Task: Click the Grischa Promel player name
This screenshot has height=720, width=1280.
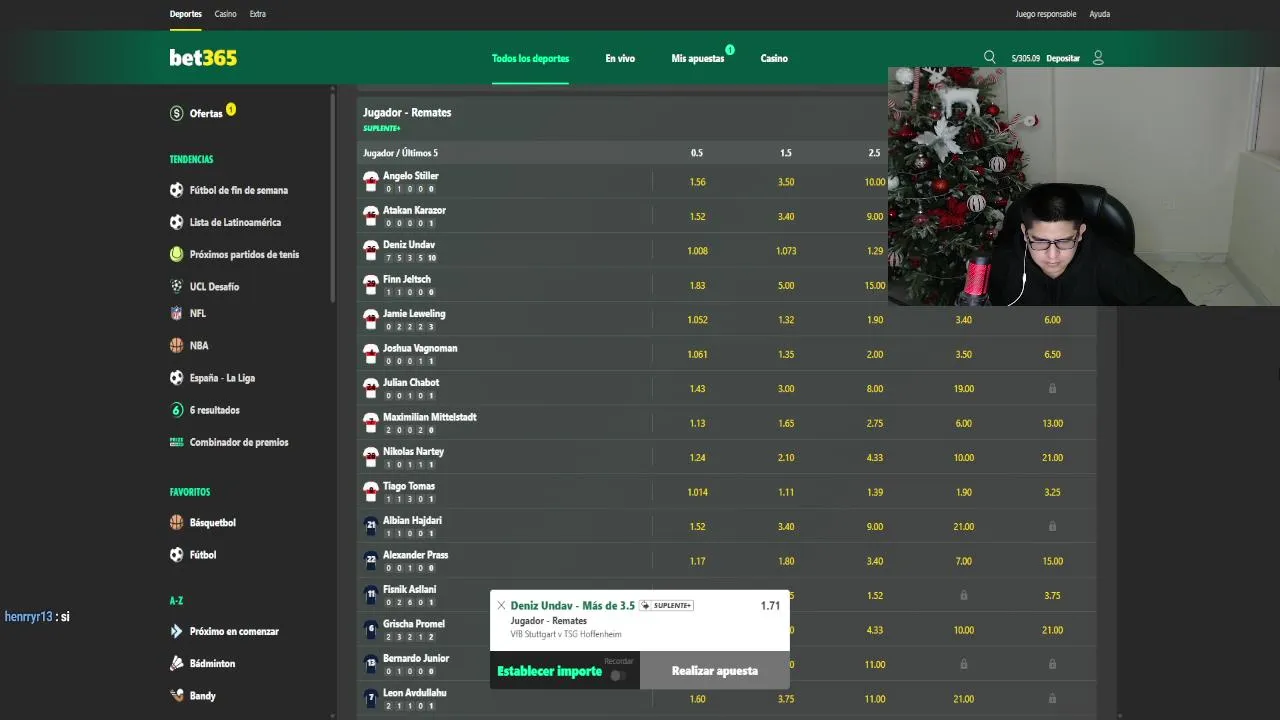Action: click(x=414, y=624)
